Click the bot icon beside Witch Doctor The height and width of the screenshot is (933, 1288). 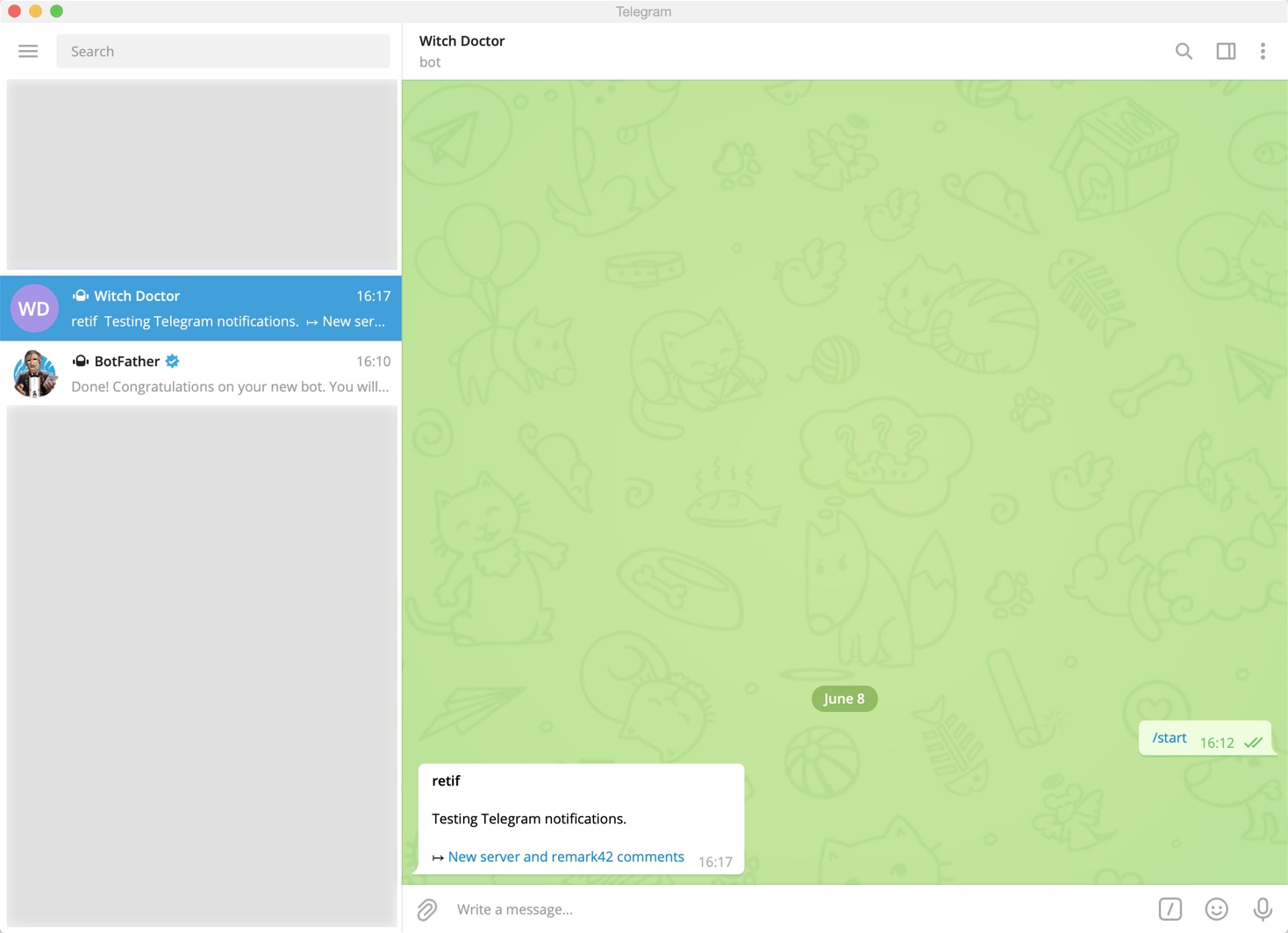click(x=80, y=296)
